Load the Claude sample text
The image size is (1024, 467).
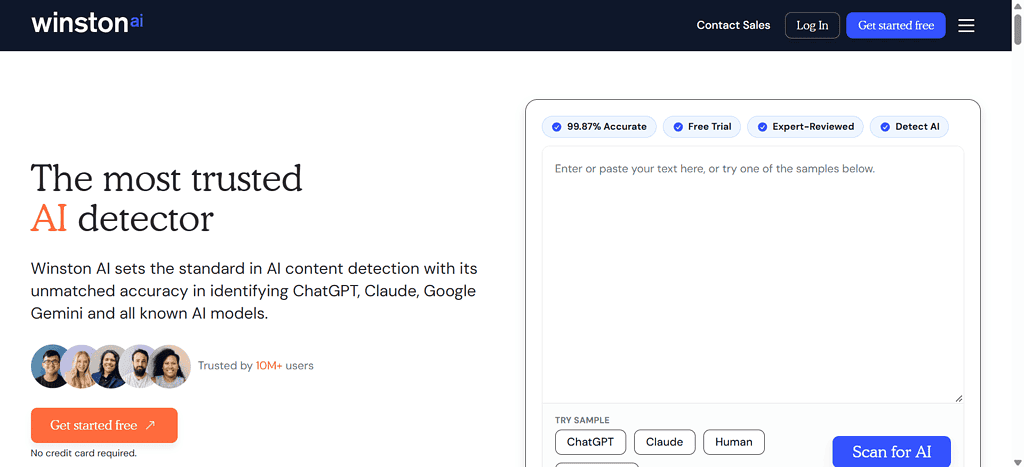click(x=665, y=442)
